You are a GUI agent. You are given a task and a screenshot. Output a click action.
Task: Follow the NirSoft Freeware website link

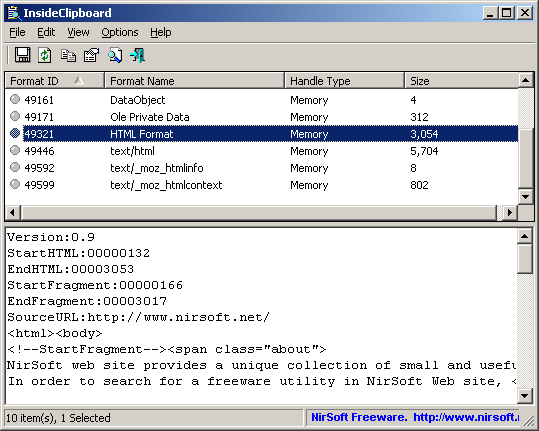coord(415,417)
